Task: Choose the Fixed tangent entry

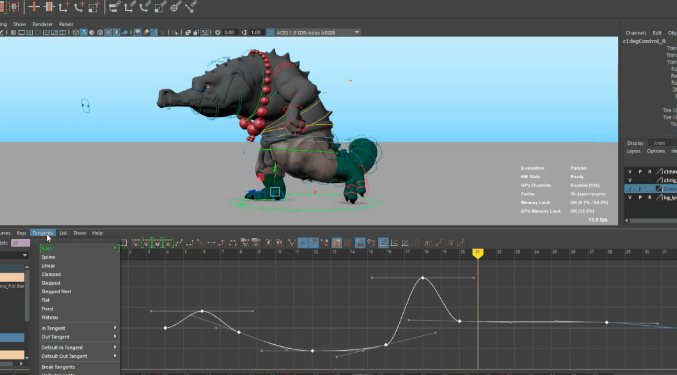Action: coord(47,309)
